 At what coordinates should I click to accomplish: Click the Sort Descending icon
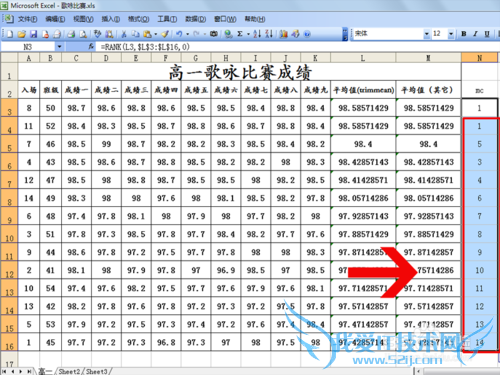pos(269,34)
